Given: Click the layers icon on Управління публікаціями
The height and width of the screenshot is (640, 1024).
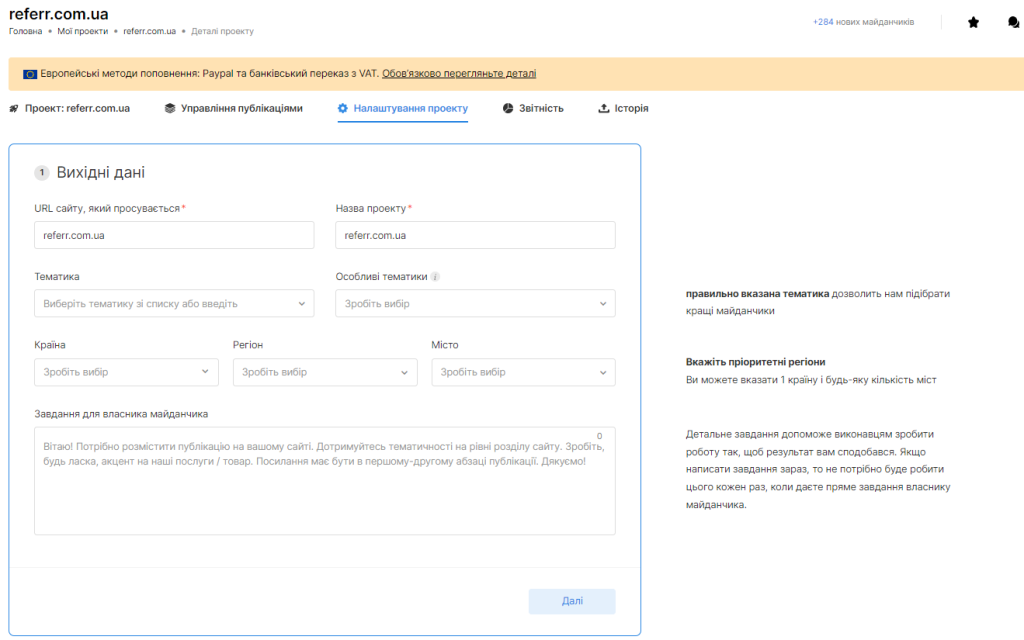Looking at the screenshot, I should tap(170, 108).
